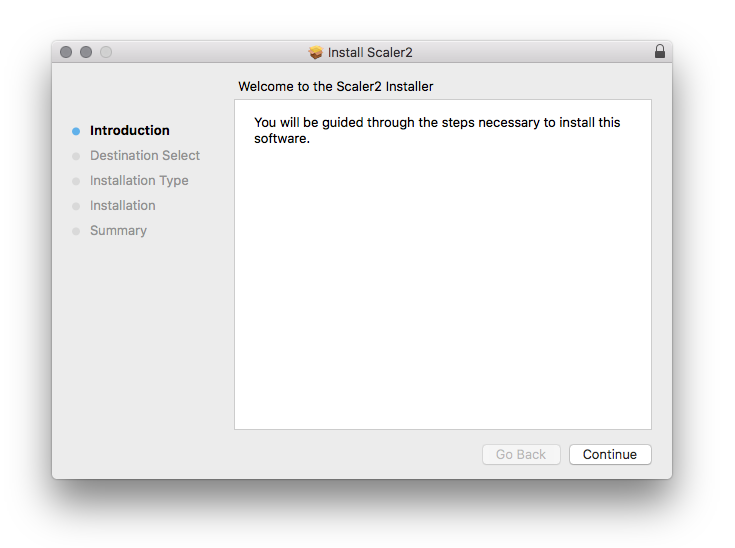Click the disabled zoom window button
Screen dimensions: 735x548
pyautogui.click(x=106, y=52)
